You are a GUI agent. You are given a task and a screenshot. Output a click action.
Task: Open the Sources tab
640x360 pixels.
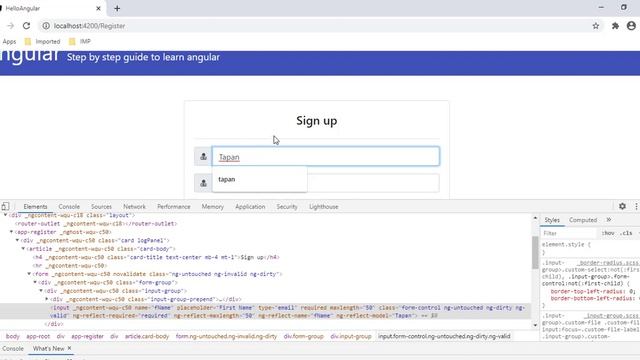101,207
